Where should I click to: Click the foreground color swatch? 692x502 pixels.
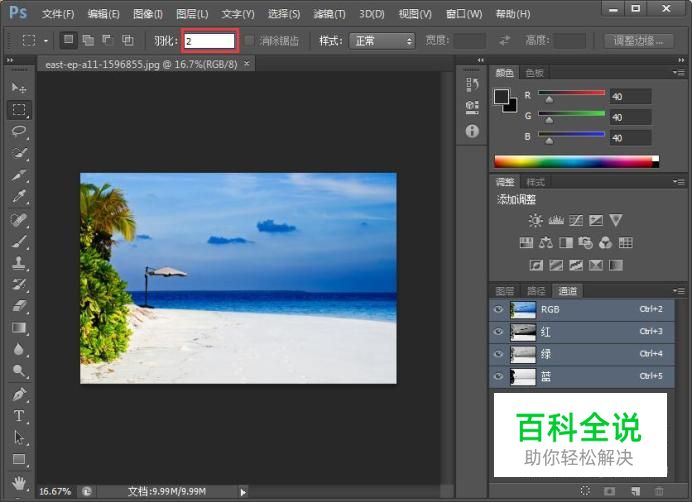pyautogui.click(x=503, y=97)
